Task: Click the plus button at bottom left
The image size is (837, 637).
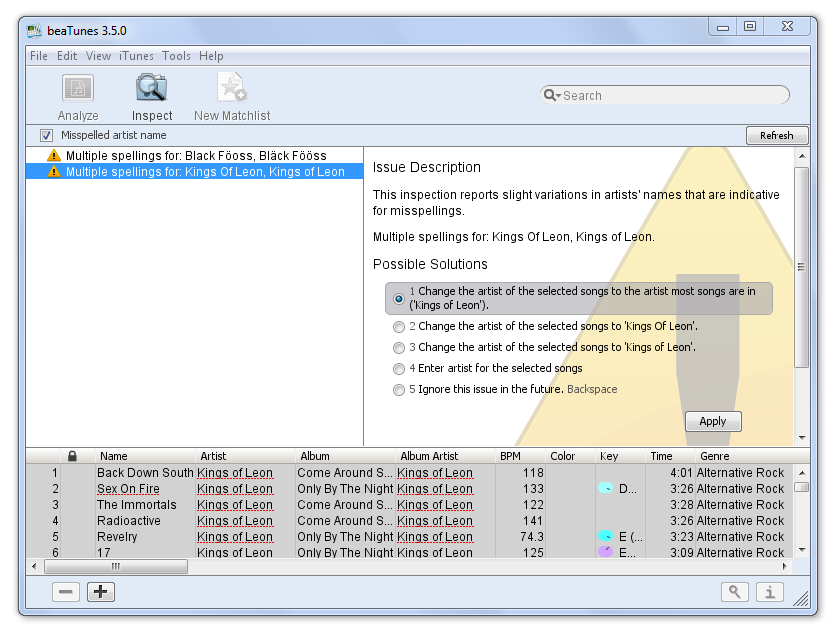Action: (x=101, y=592)
